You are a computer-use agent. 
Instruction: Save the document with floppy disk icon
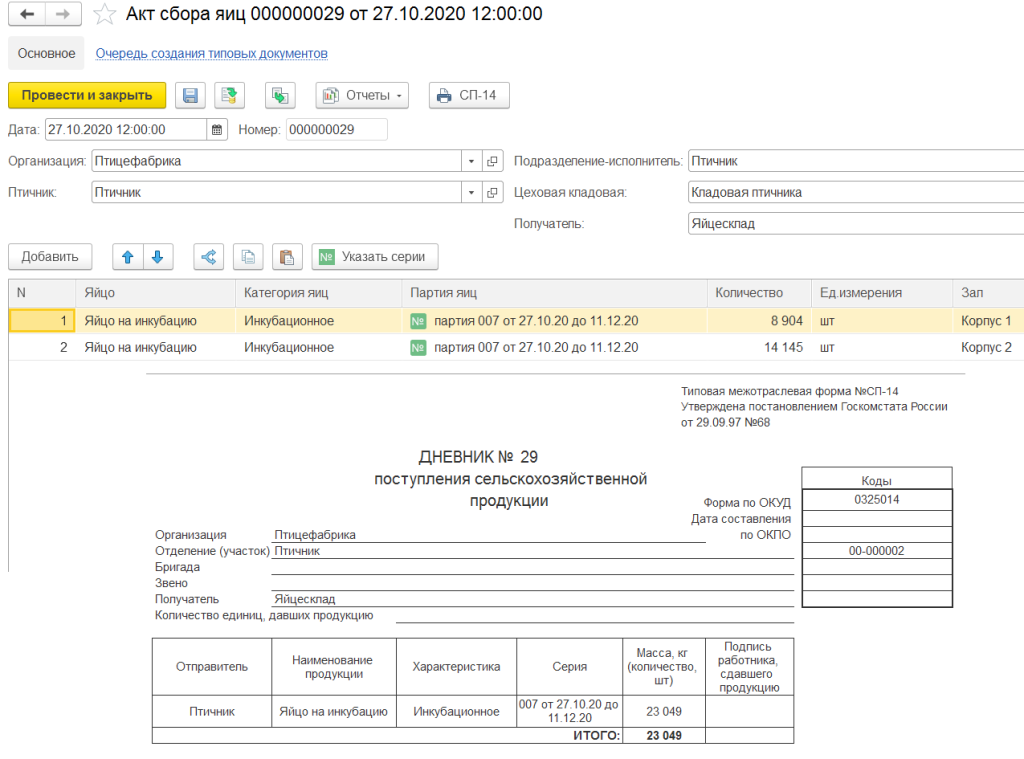point(190,95)
